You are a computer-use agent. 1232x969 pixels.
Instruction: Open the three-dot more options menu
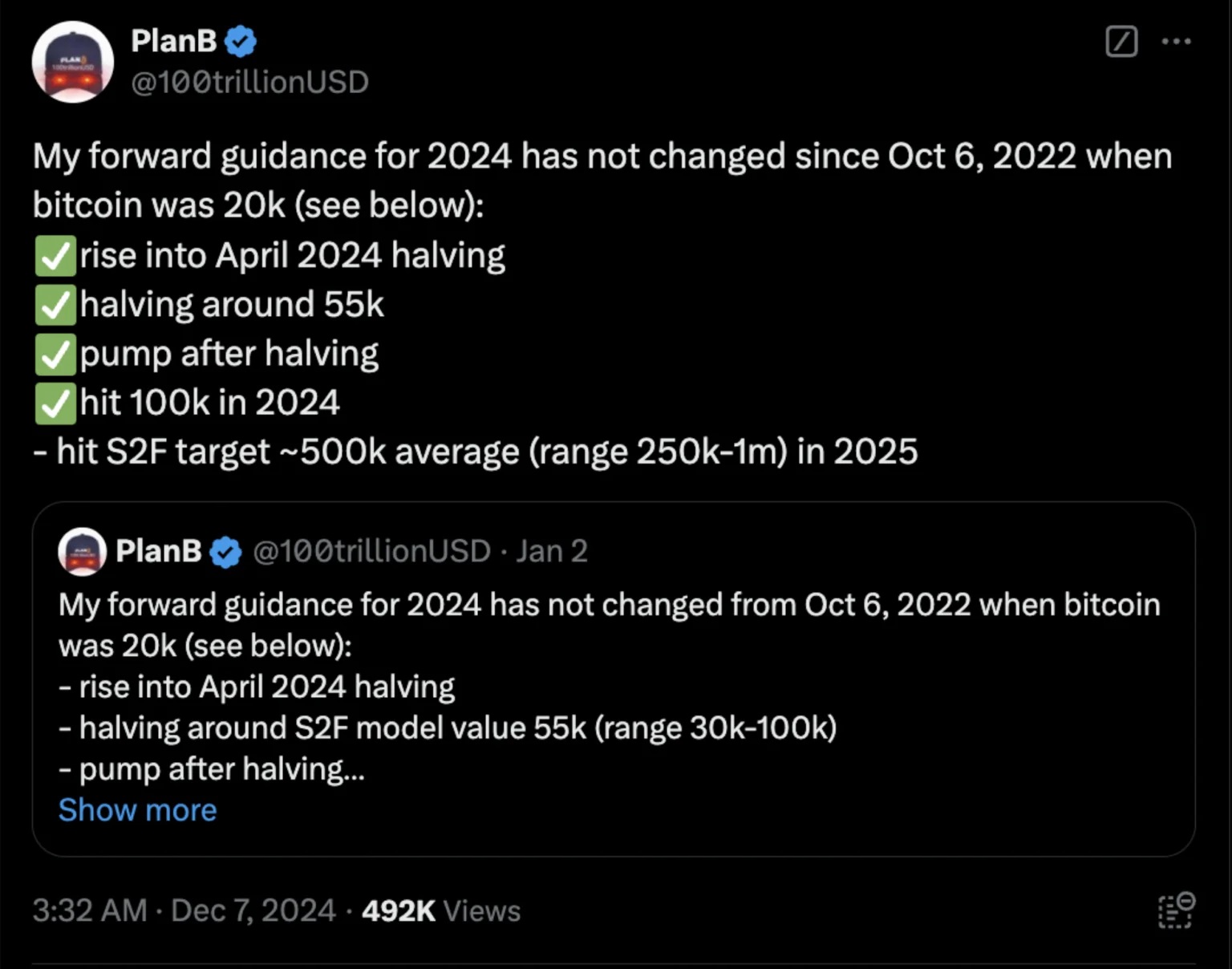tap(1176, 41)
